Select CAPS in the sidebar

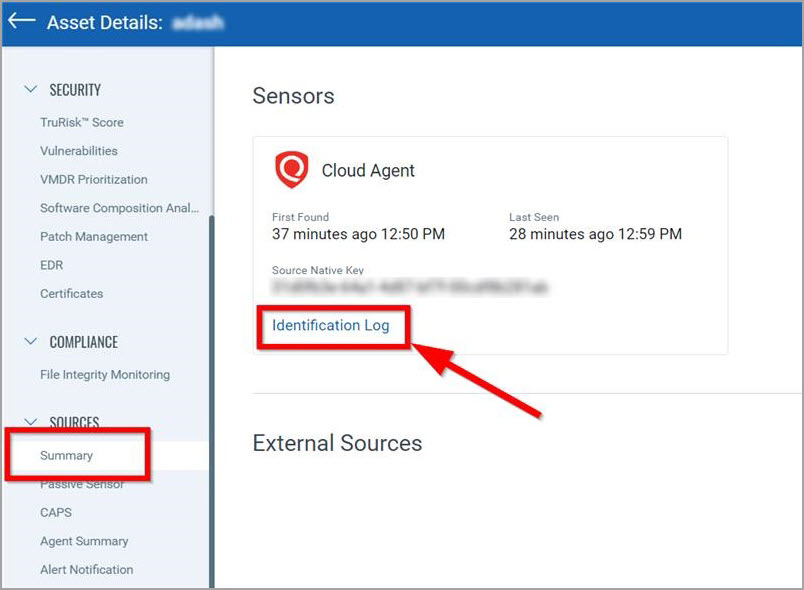click(56, 513)
